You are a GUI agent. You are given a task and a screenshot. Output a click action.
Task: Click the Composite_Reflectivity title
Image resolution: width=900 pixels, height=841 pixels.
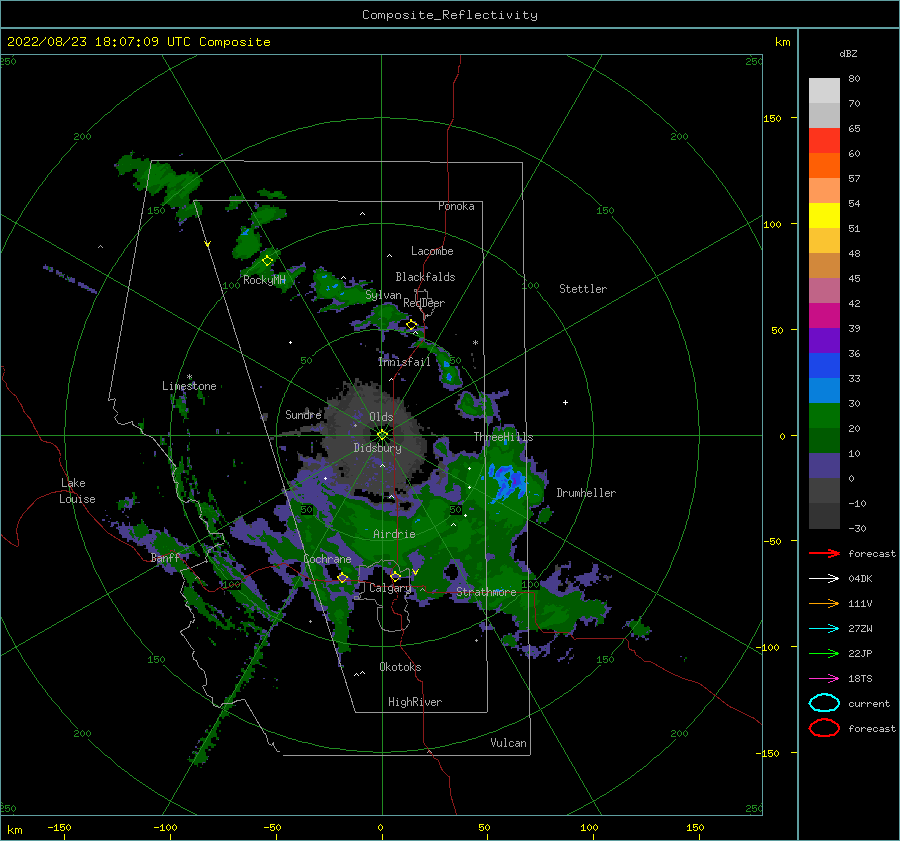(450, 15)
